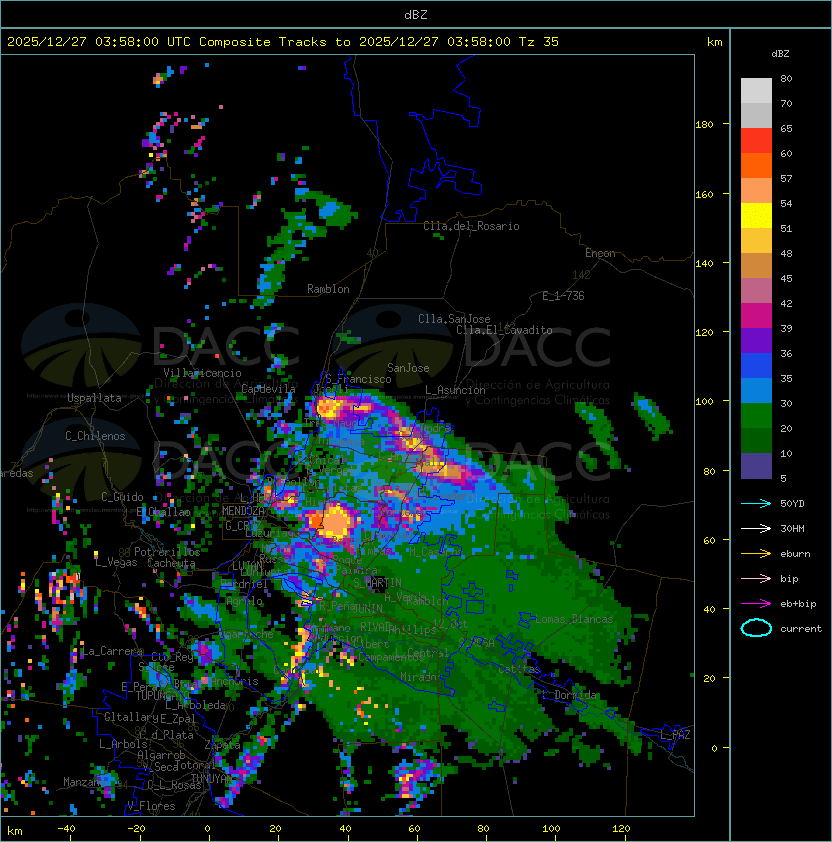Click the '140' km label on right axis

point(704,263)
